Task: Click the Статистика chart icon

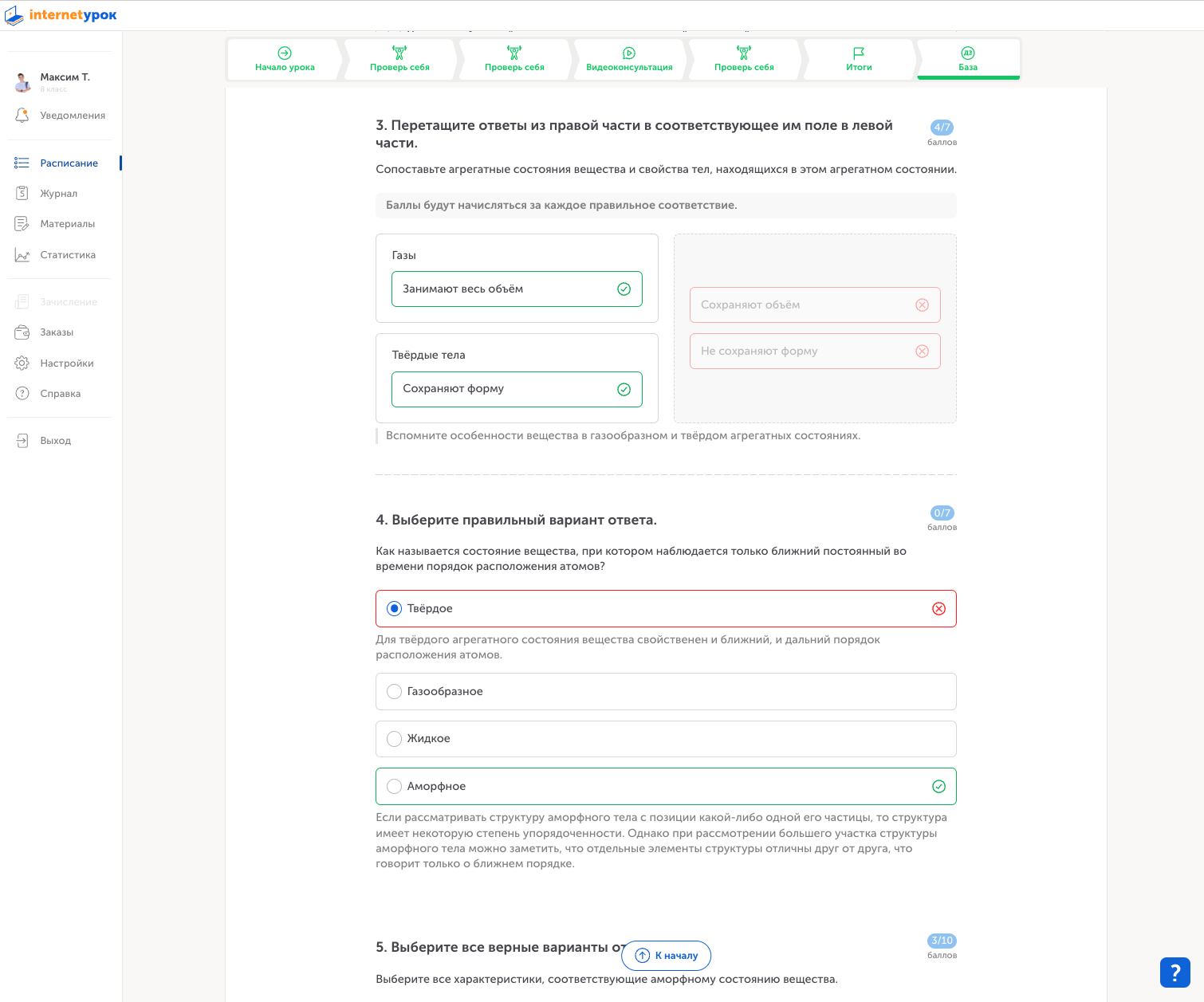Action: pyautogui.click(x=22, y=255)
